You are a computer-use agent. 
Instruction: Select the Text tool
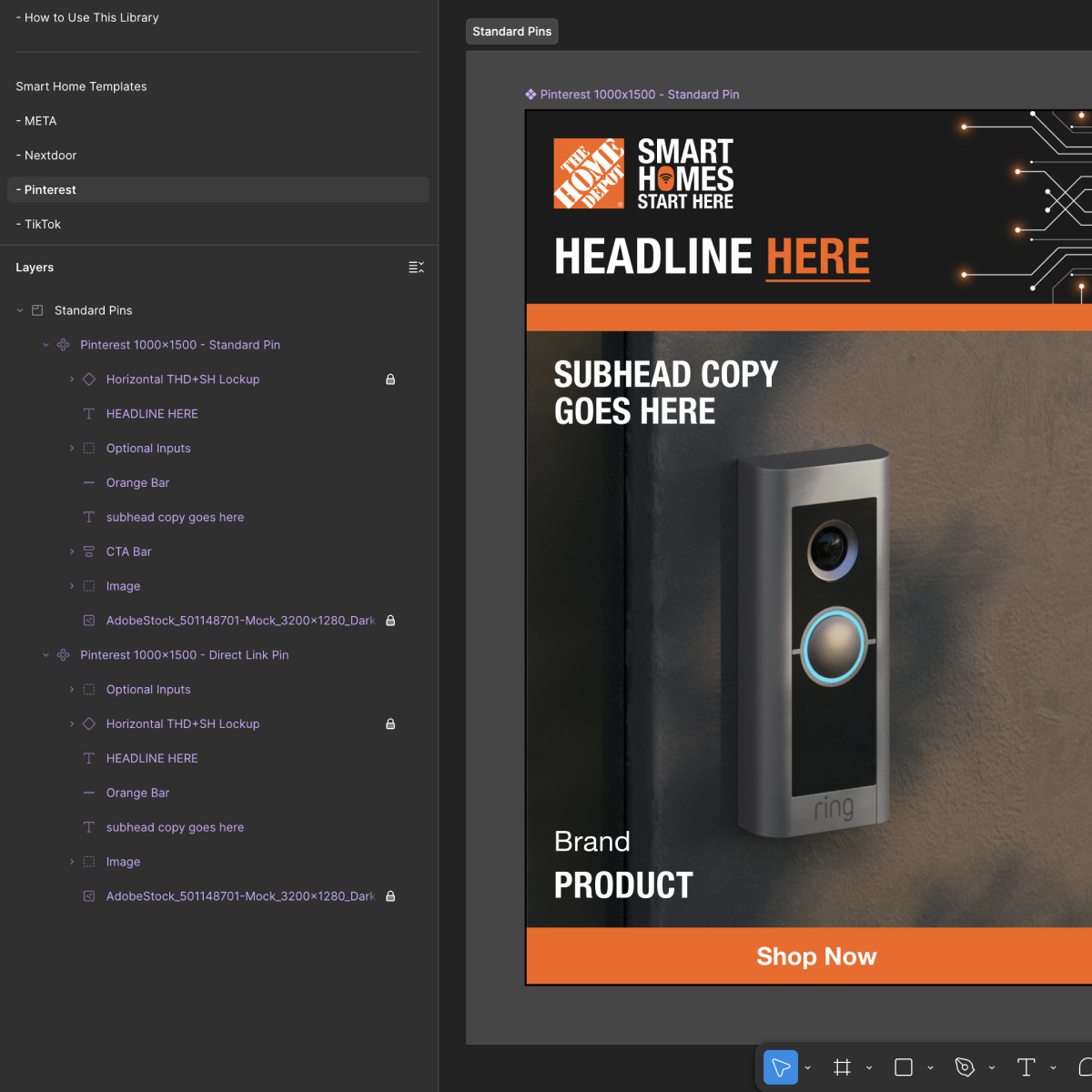[1026, 1067]
